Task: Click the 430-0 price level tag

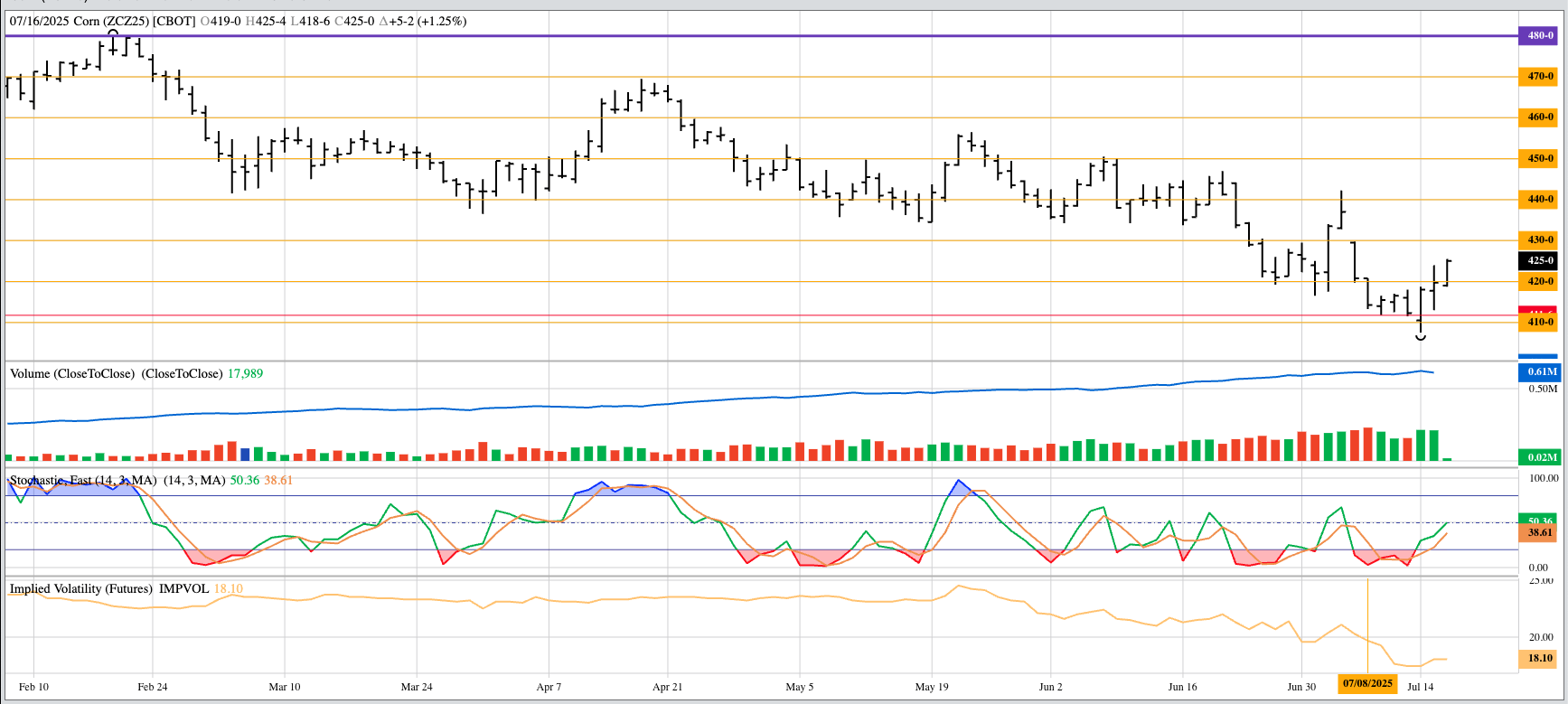Action: click(1540, 240)
